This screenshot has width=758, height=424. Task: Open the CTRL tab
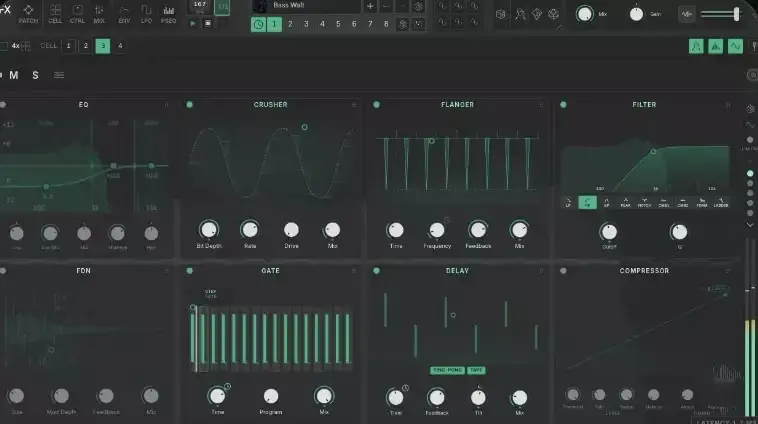point(77,14)
